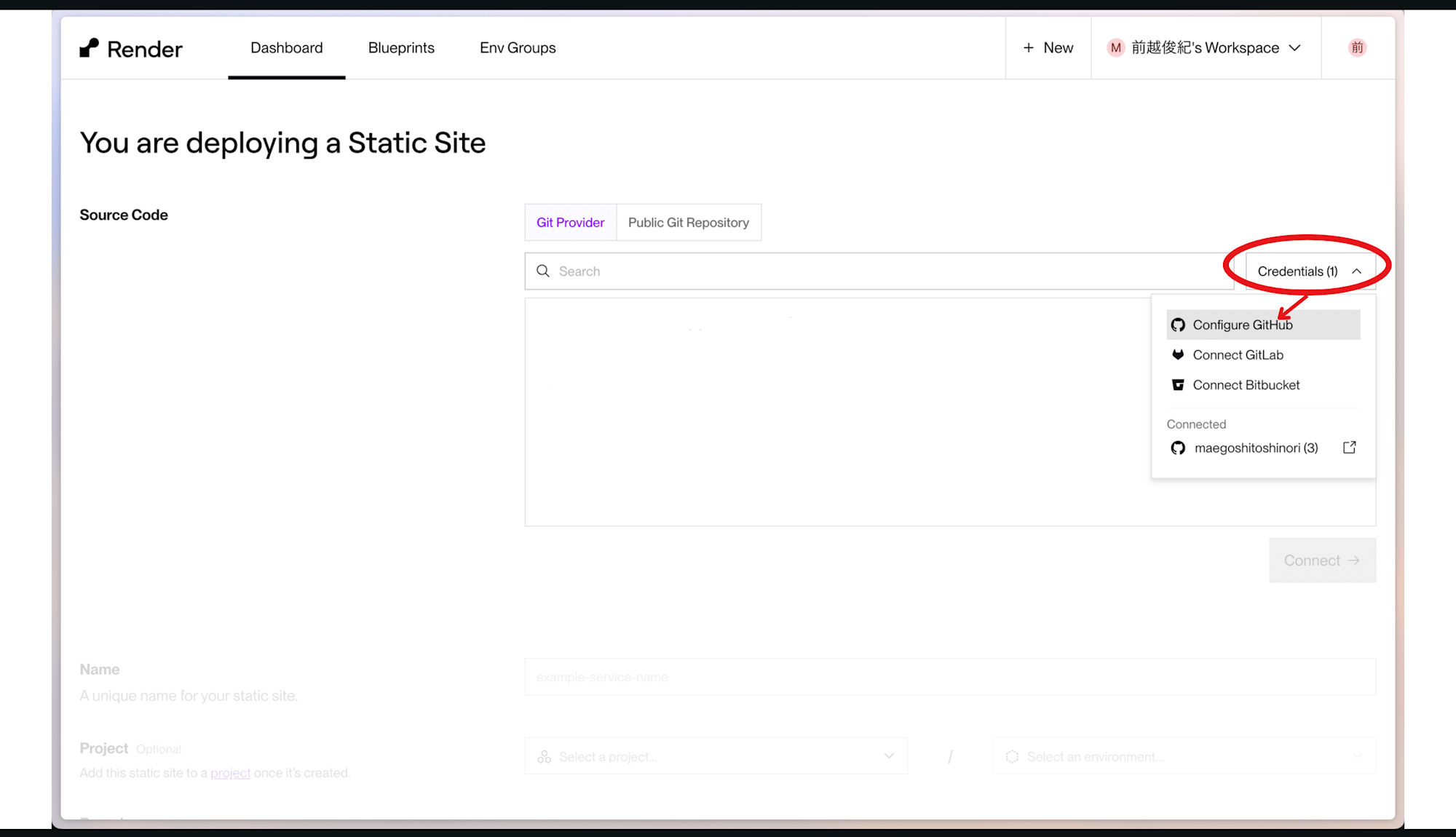
Task: Click the search magnifier icon
Action: click(542, 270)
